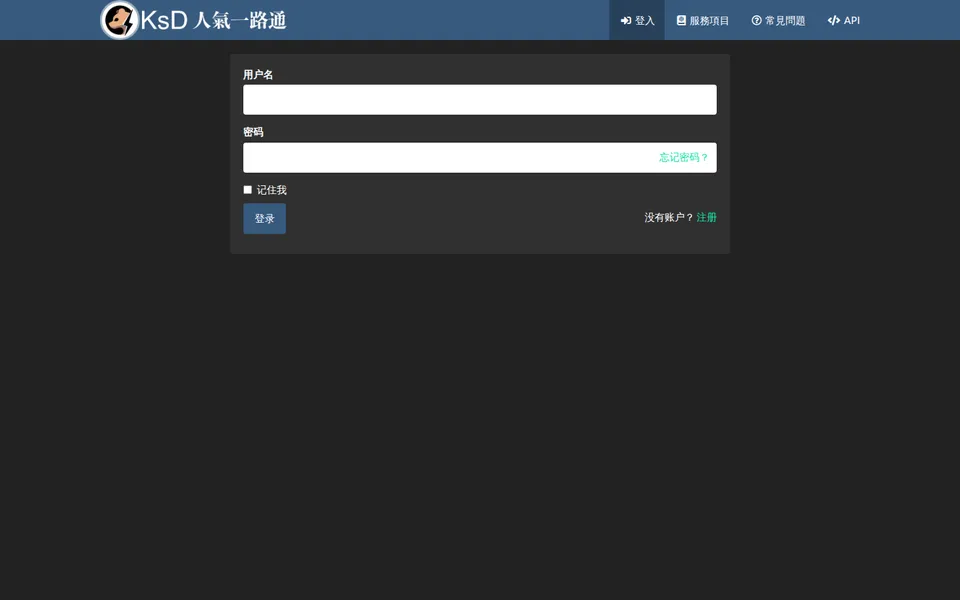Click the 记住我 label text
960x600 pixels.
coord(271,190)
